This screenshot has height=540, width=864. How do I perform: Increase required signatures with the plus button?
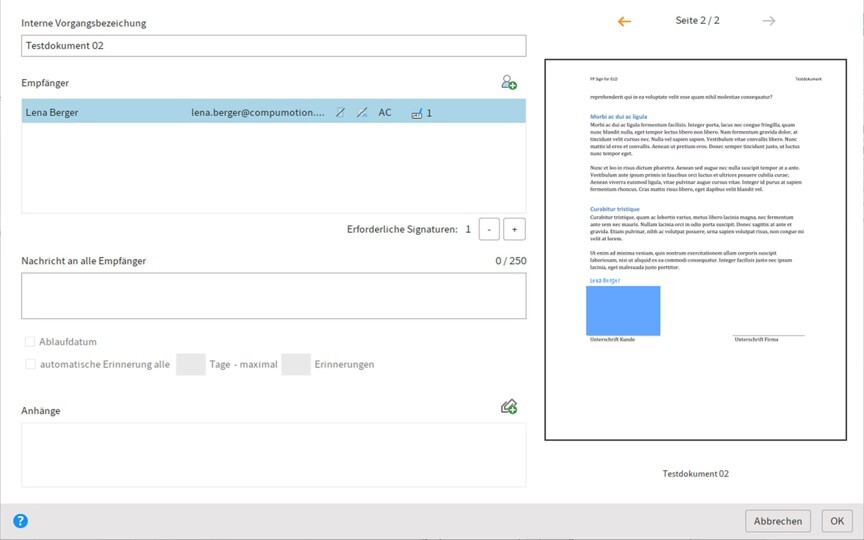tap(514, 229)
